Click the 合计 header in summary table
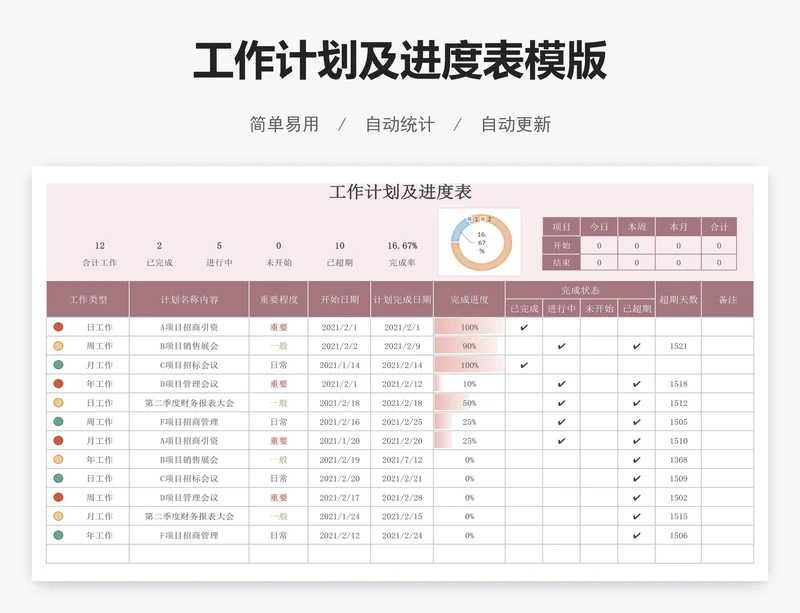 pos(719,227)
